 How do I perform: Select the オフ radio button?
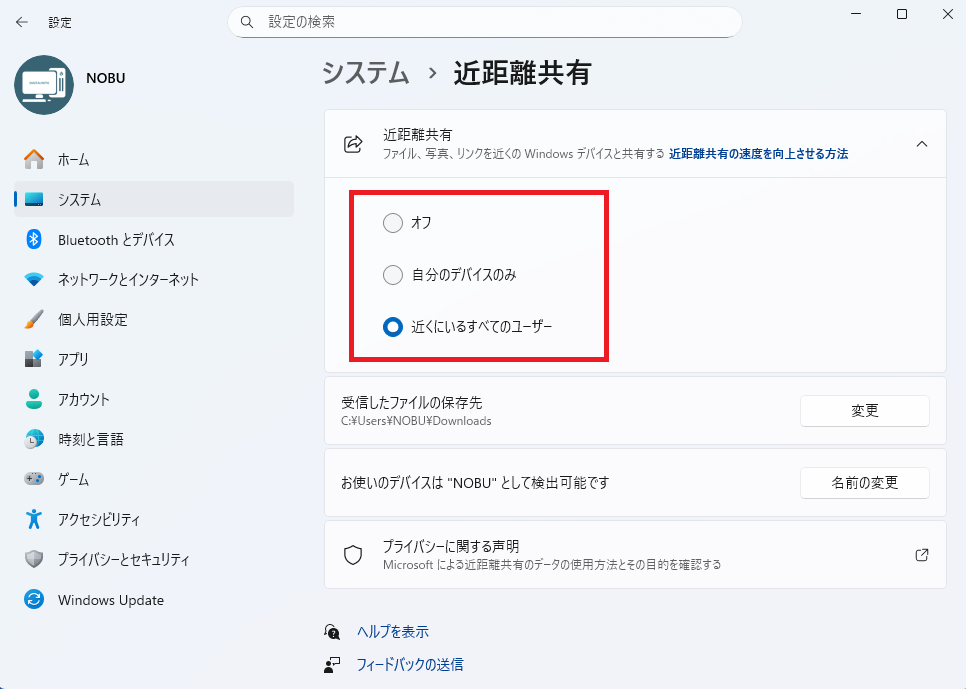393,223
